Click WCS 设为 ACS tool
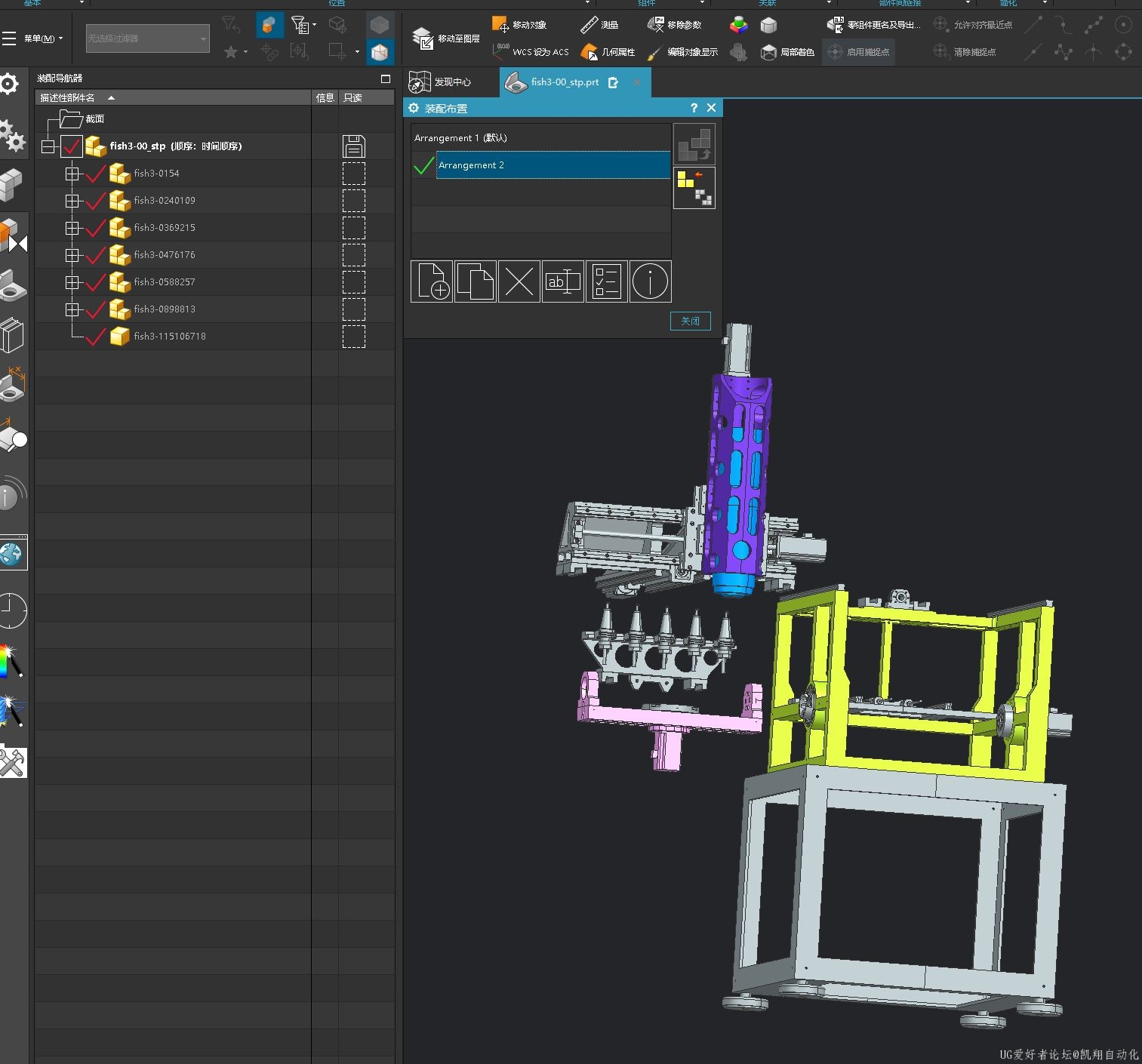 531,52
